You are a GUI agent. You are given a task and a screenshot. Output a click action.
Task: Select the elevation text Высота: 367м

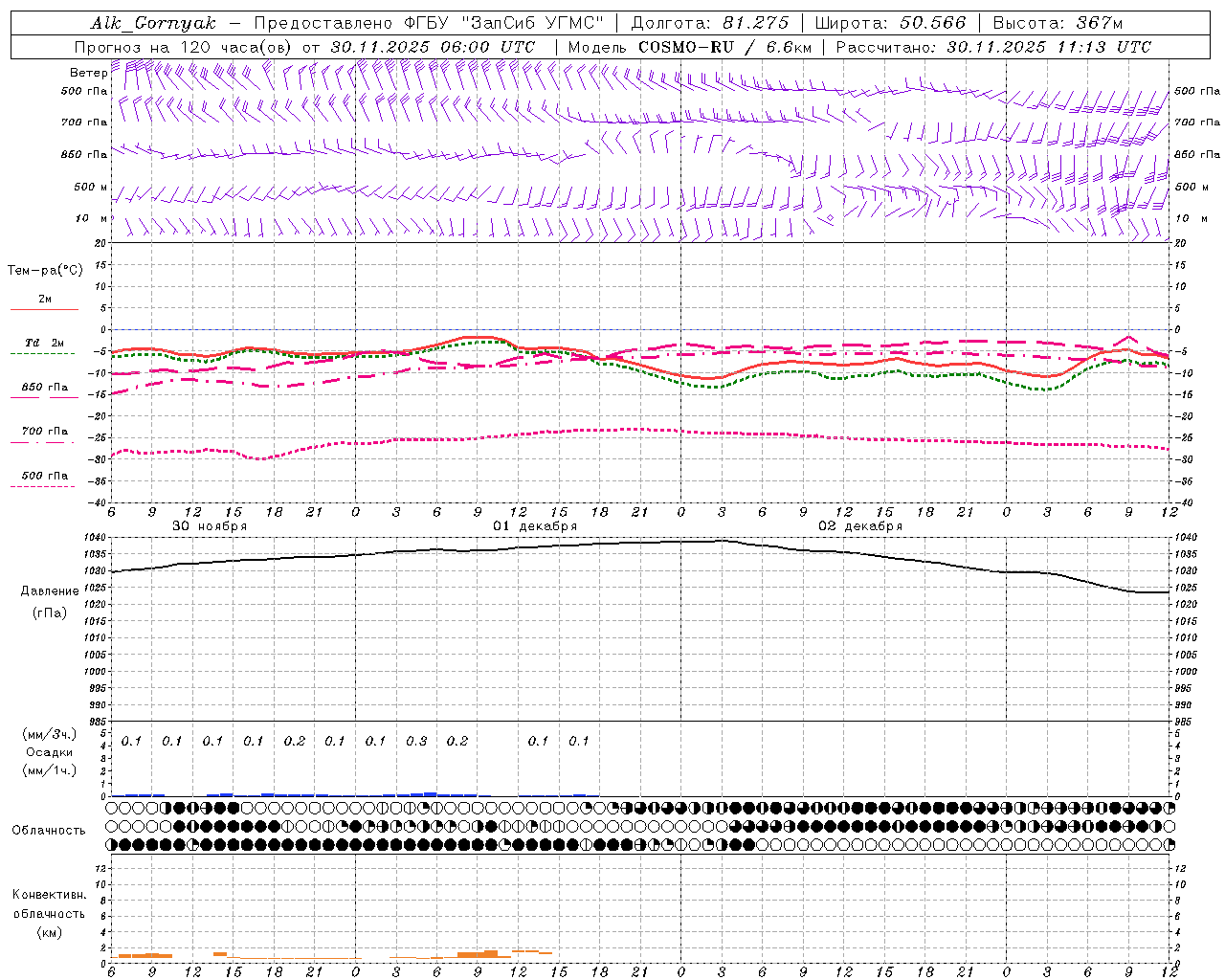(1058, 23)
